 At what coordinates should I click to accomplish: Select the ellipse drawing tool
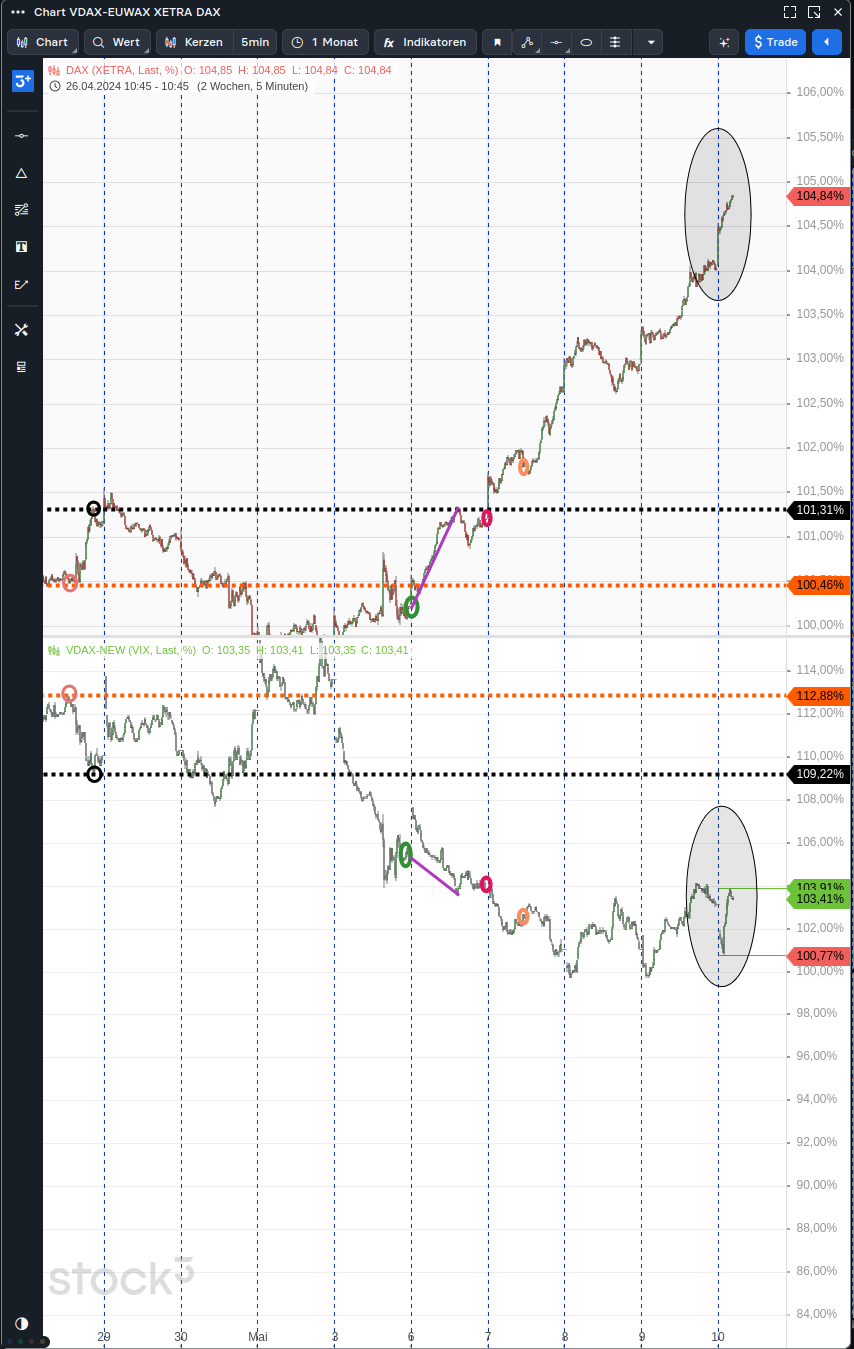[586, 42]
